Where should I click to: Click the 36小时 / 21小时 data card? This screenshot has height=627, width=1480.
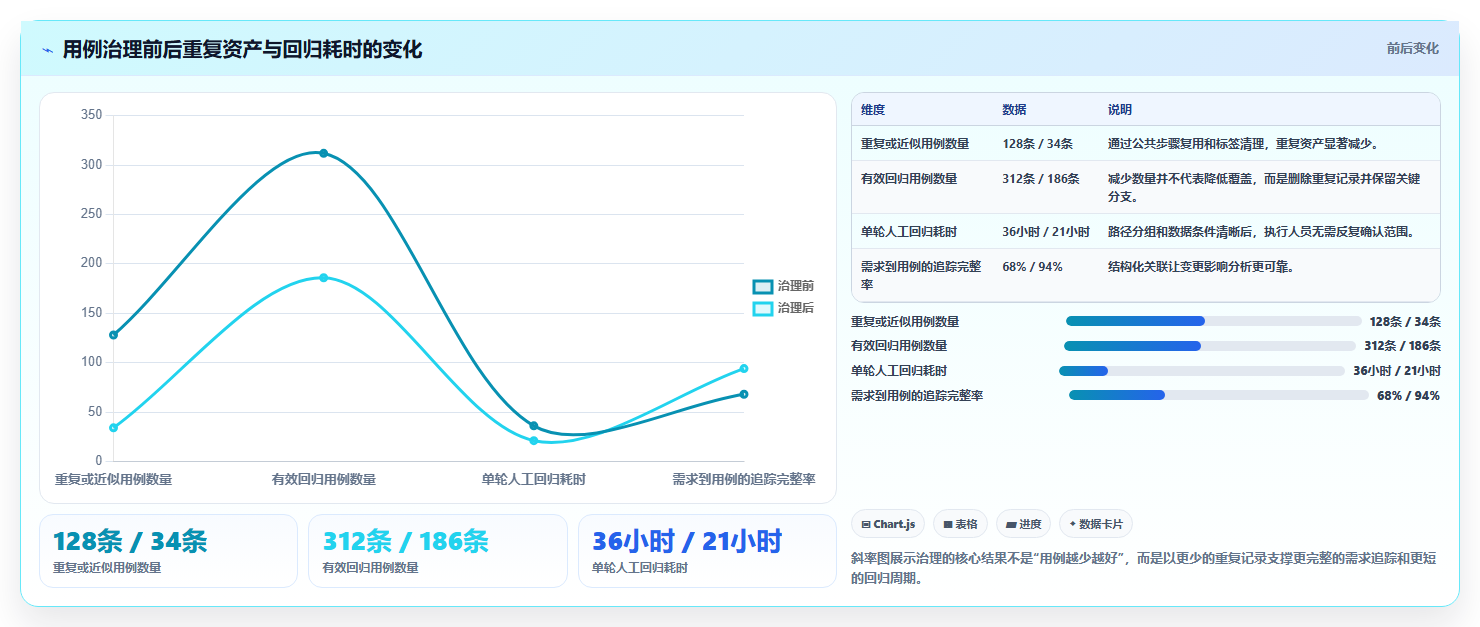point(707,551)
